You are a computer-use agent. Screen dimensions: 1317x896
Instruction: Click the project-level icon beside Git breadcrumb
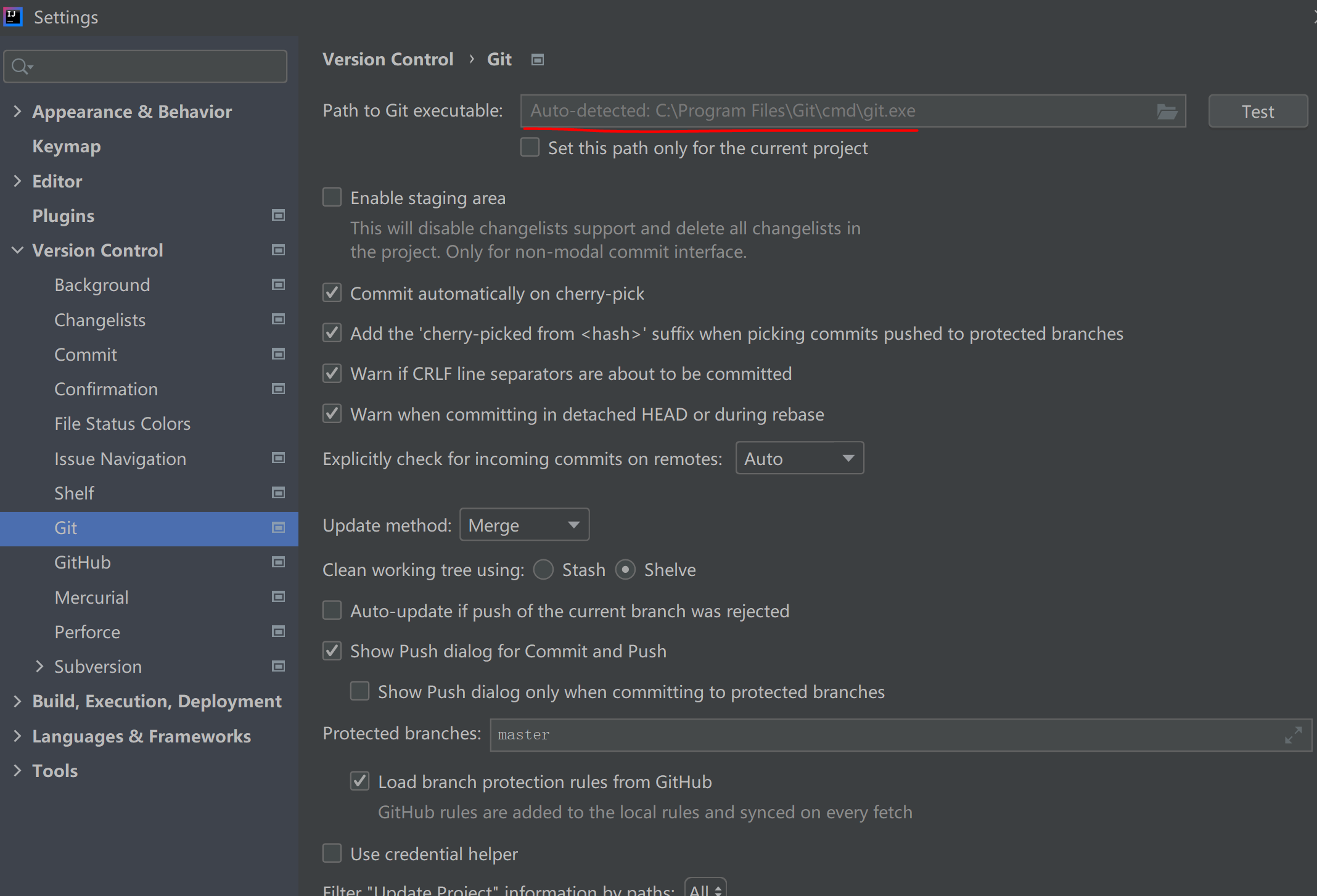pyautogui.click(x=538, y=60)
